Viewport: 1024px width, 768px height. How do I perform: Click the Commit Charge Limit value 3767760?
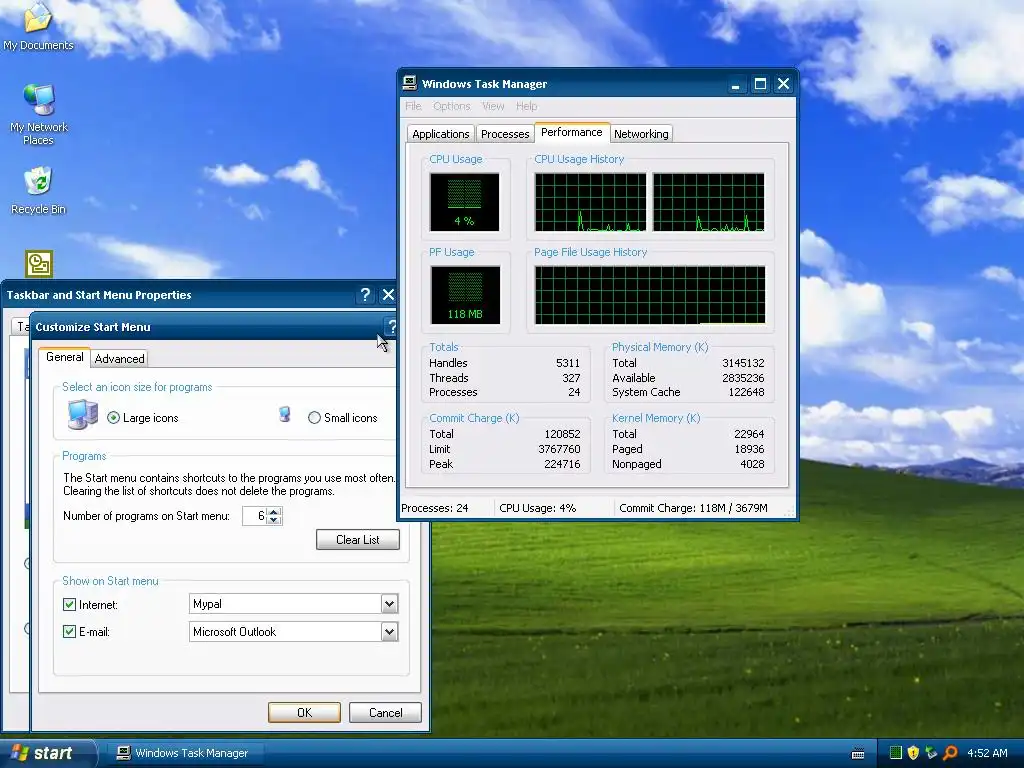pos(559,449)
